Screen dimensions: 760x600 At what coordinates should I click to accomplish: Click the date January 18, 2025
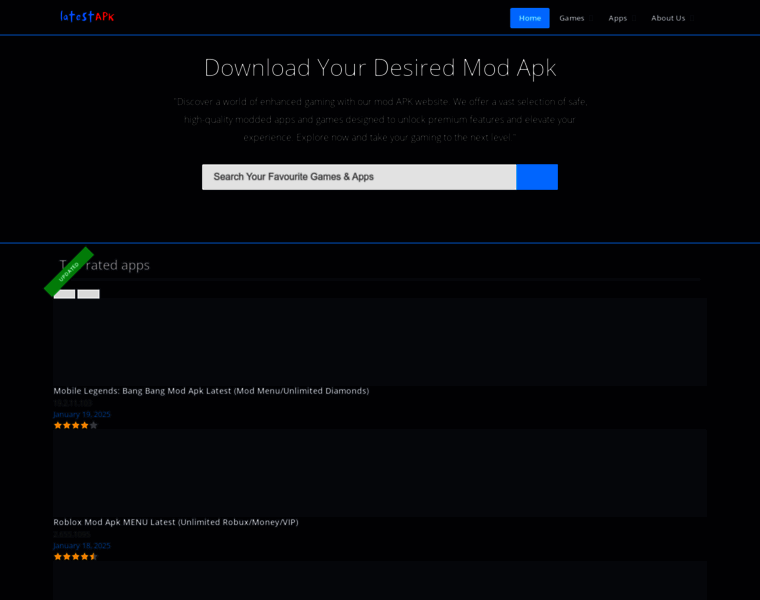(82, 545)
